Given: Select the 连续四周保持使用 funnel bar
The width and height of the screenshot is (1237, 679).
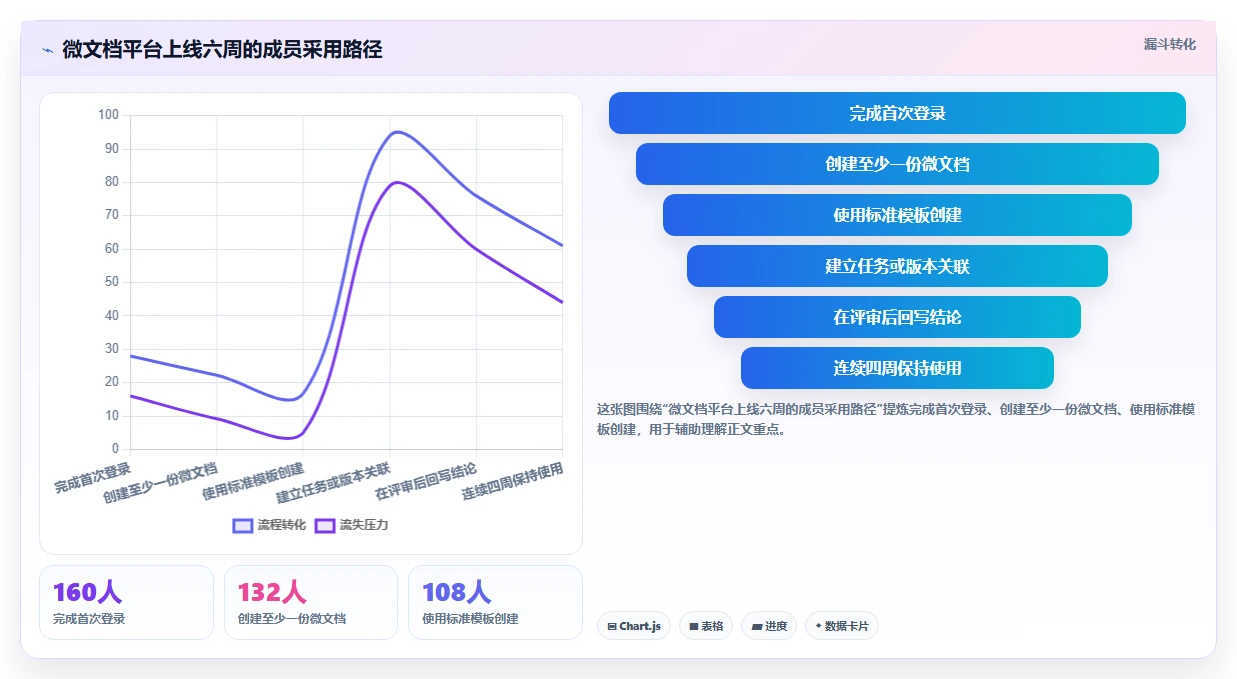Looking at the screenshot, I should (x=897, y=368).
